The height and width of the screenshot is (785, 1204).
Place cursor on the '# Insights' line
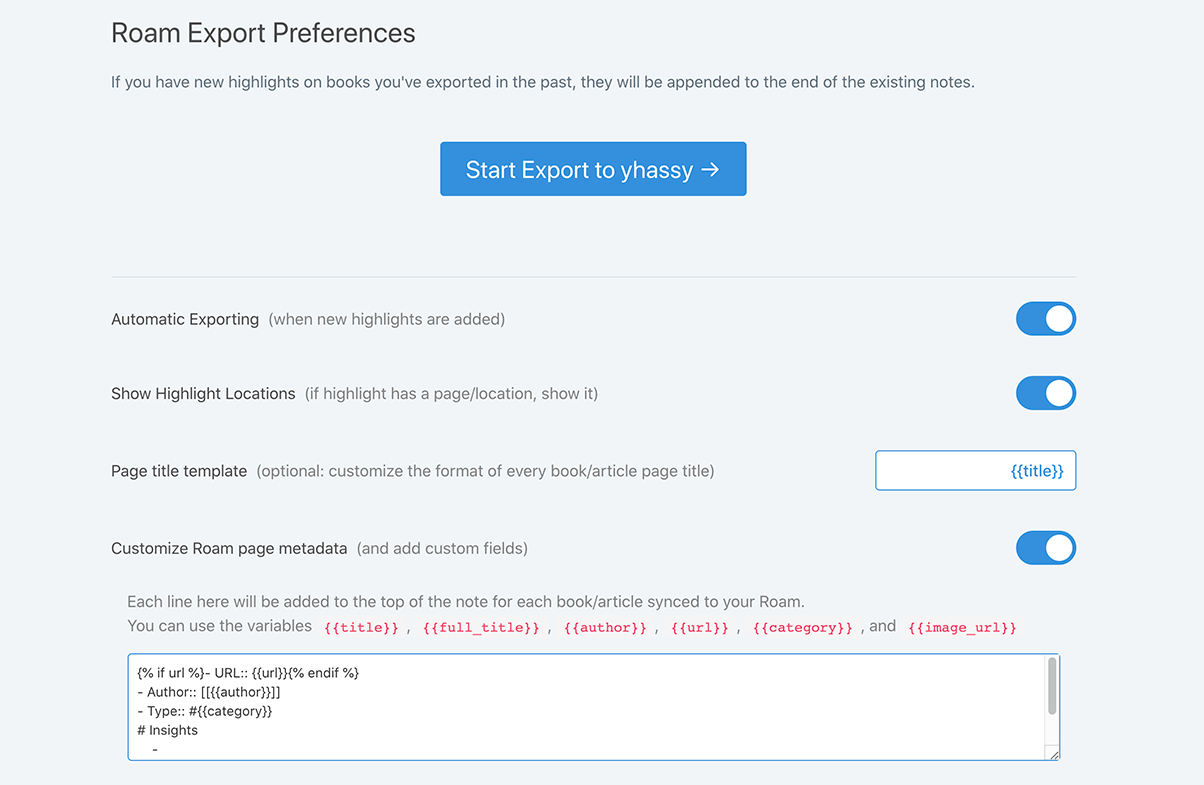(168, 730)
